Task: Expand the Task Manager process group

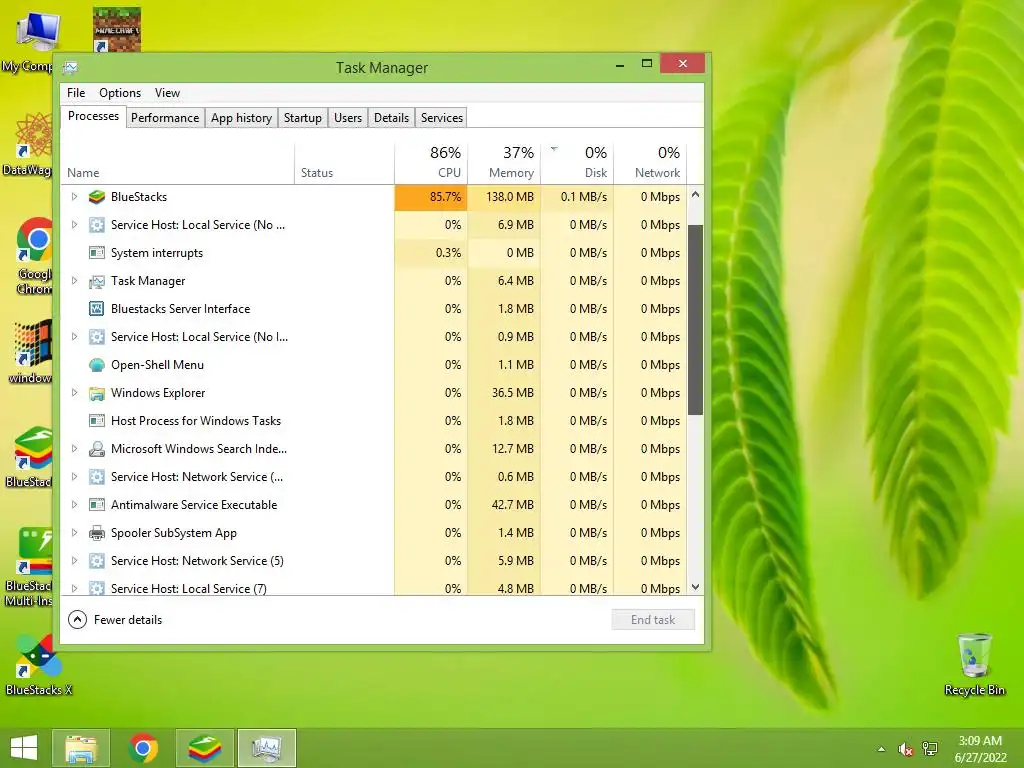Action: (74, 281)
